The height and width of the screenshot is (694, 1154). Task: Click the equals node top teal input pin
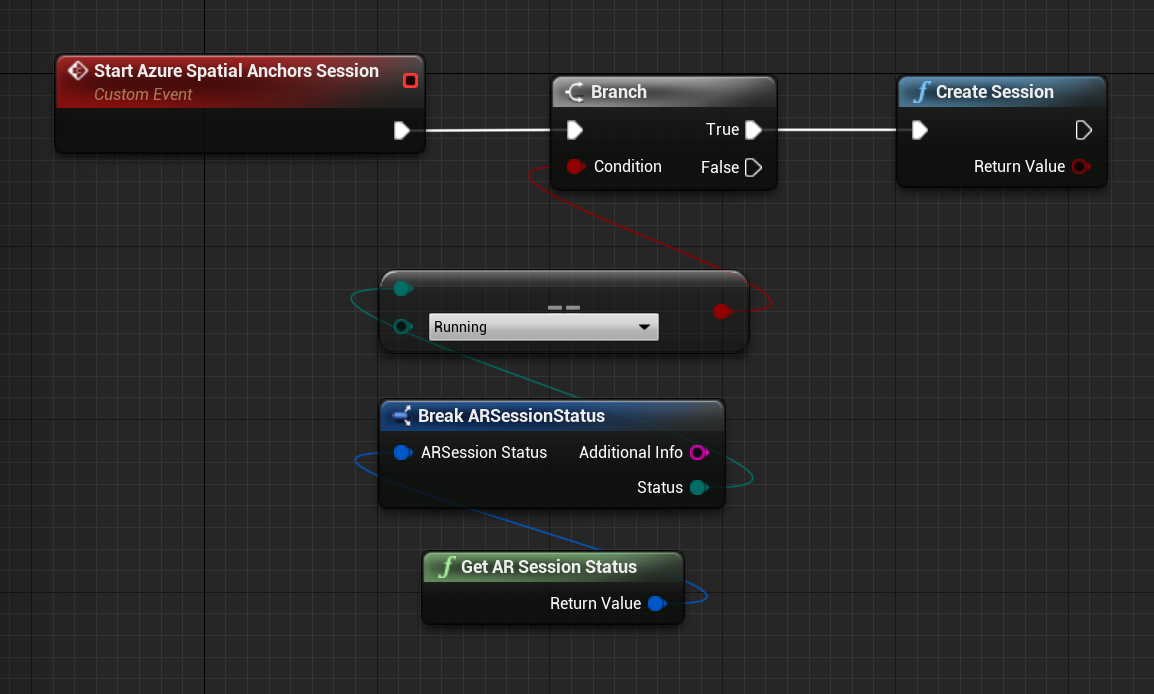402,288
